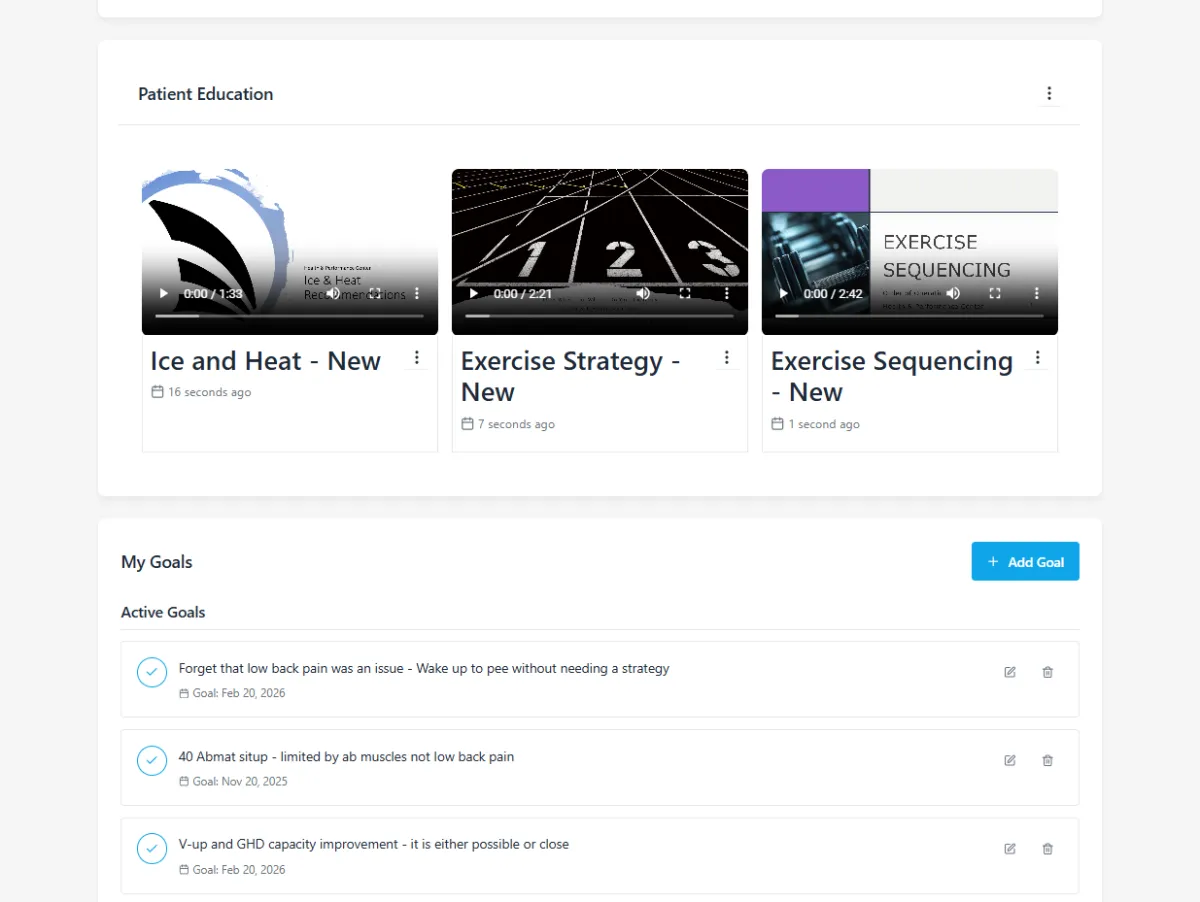Seek in Exercise Sequencing video progress bar
Screen dimensions: 1200x902
(910, 316)
